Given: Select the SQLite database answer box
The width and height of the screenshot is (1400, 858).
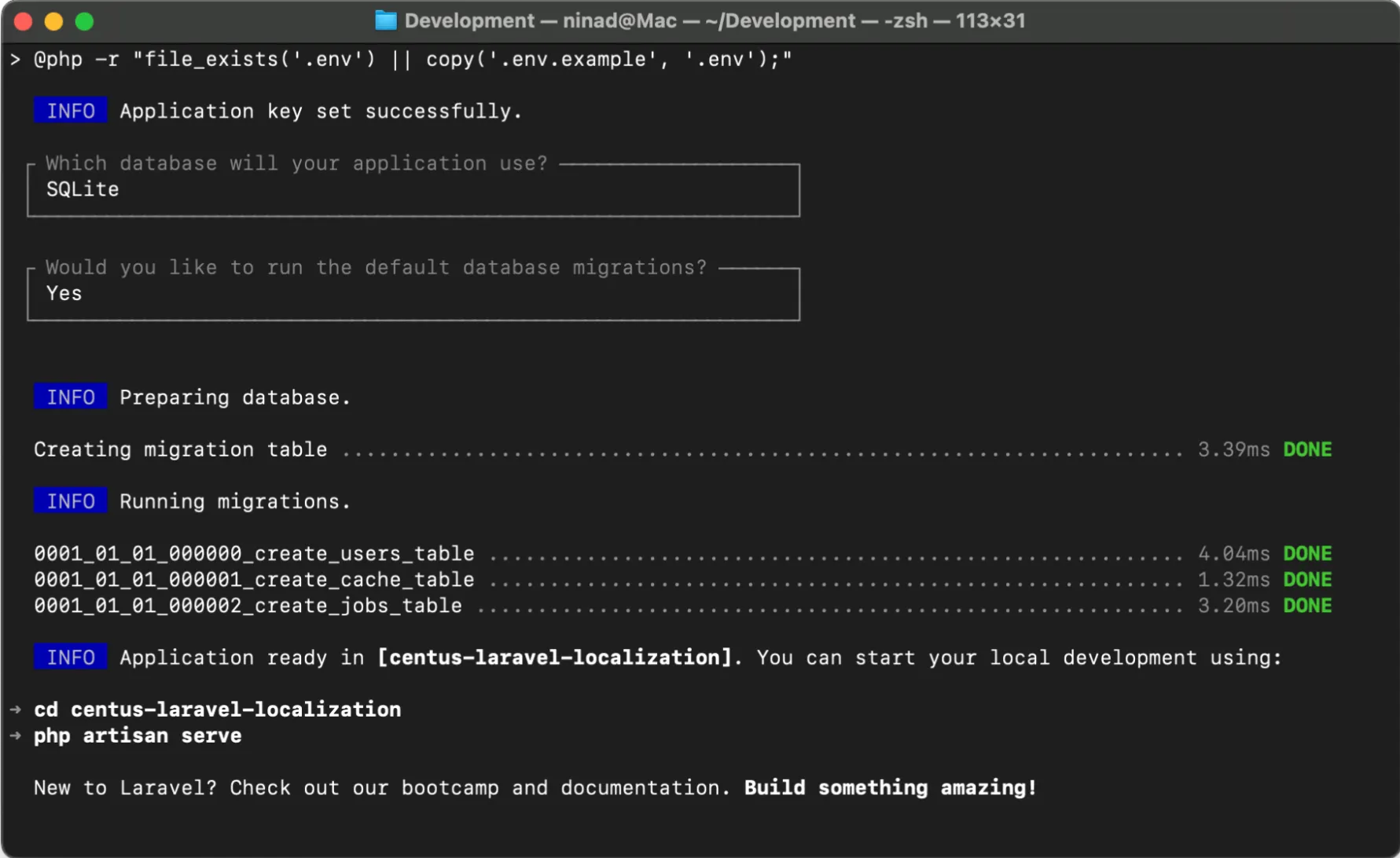Looking at the screenshot, I should pos(82,189).
